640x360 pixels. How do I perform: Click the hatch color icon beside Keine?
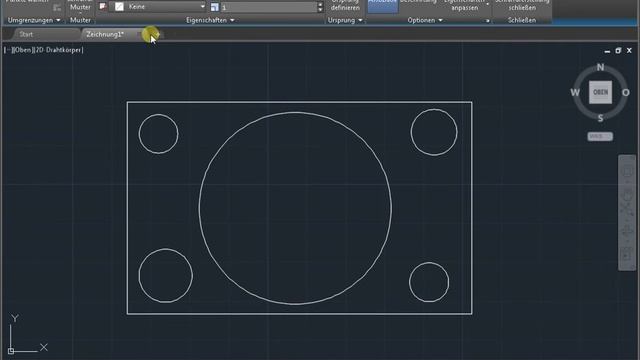[103, 6]
